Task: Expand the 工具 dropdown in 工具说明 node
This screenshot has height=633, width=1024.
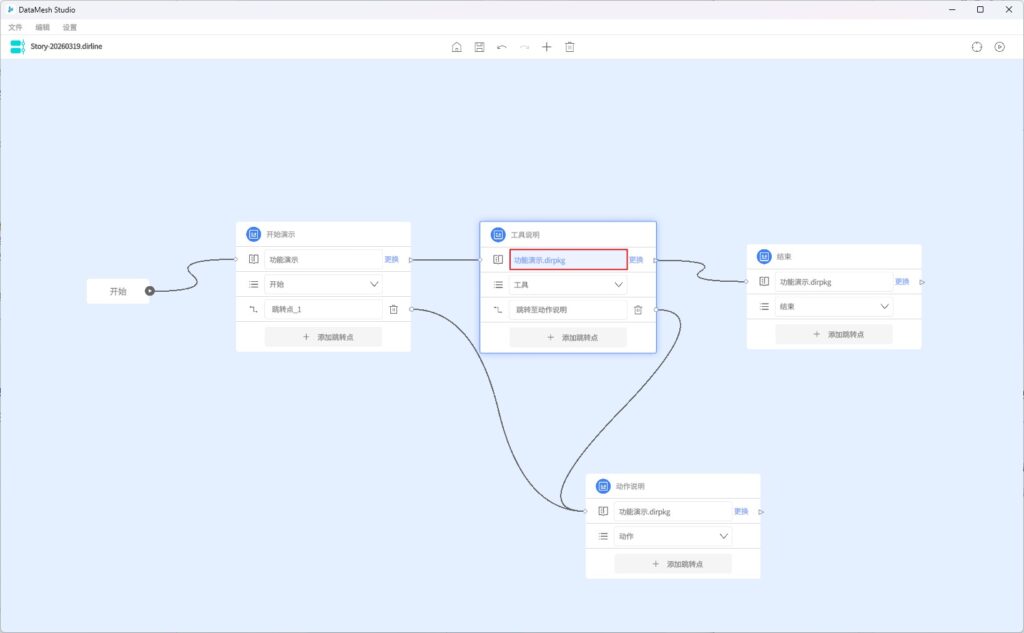Action: (x=618, y=285)
